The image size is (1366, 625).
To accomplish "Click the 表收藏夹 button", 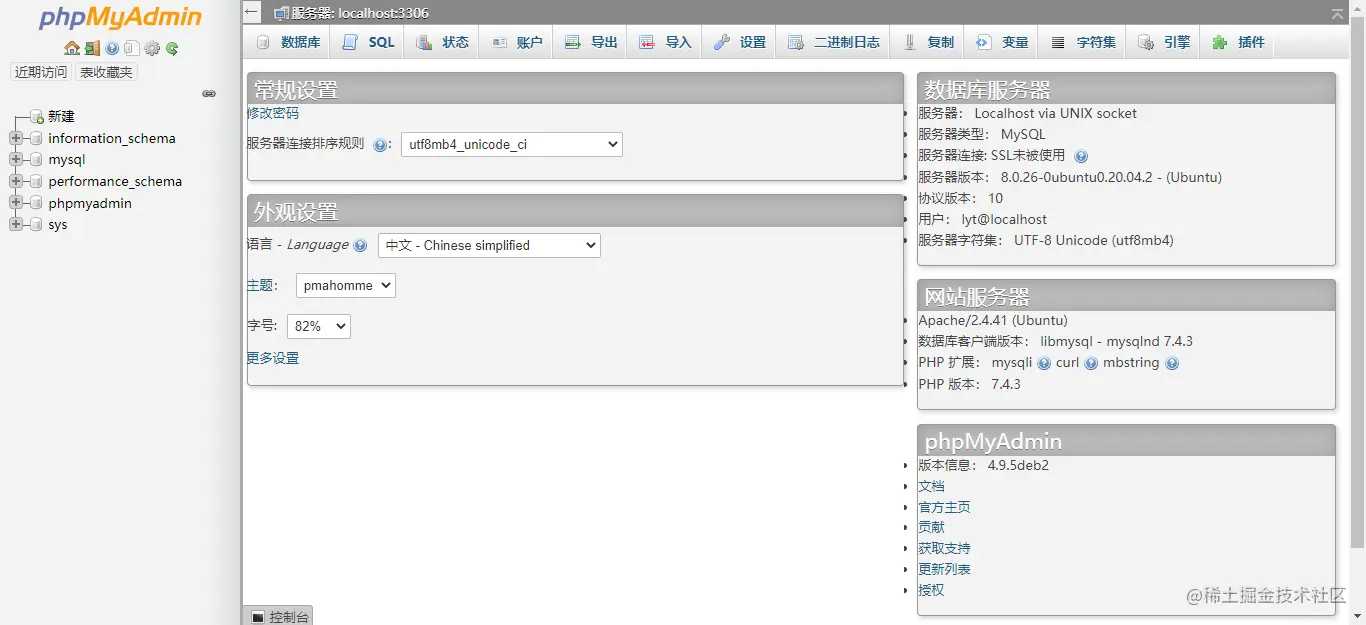I will point(106,72).
